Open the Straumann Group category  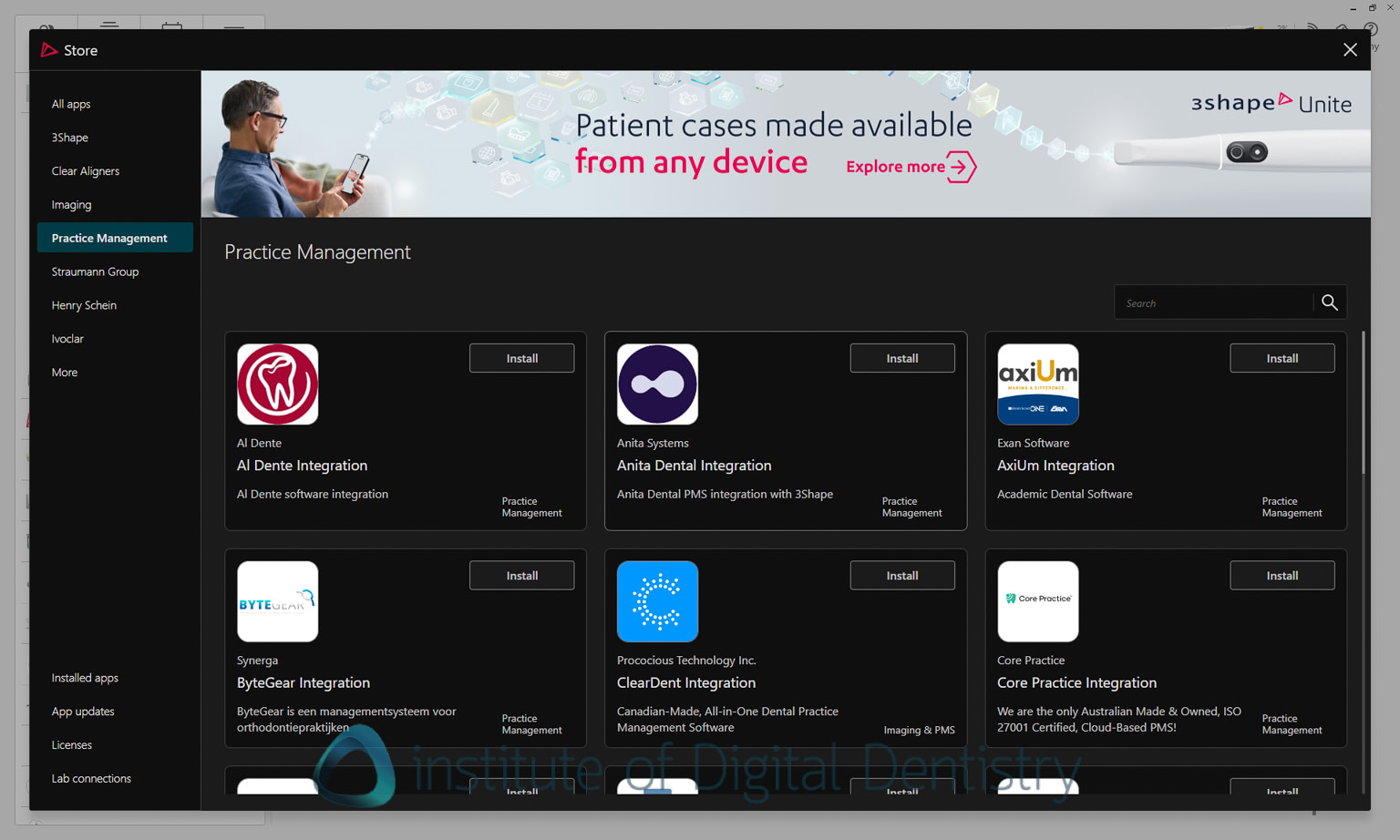(95, 271)
